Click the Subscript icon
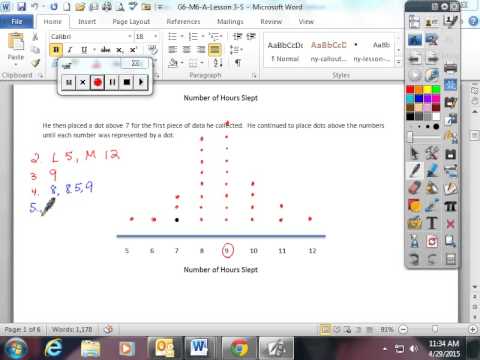480x360 pixels. click(x=119, y=50)
